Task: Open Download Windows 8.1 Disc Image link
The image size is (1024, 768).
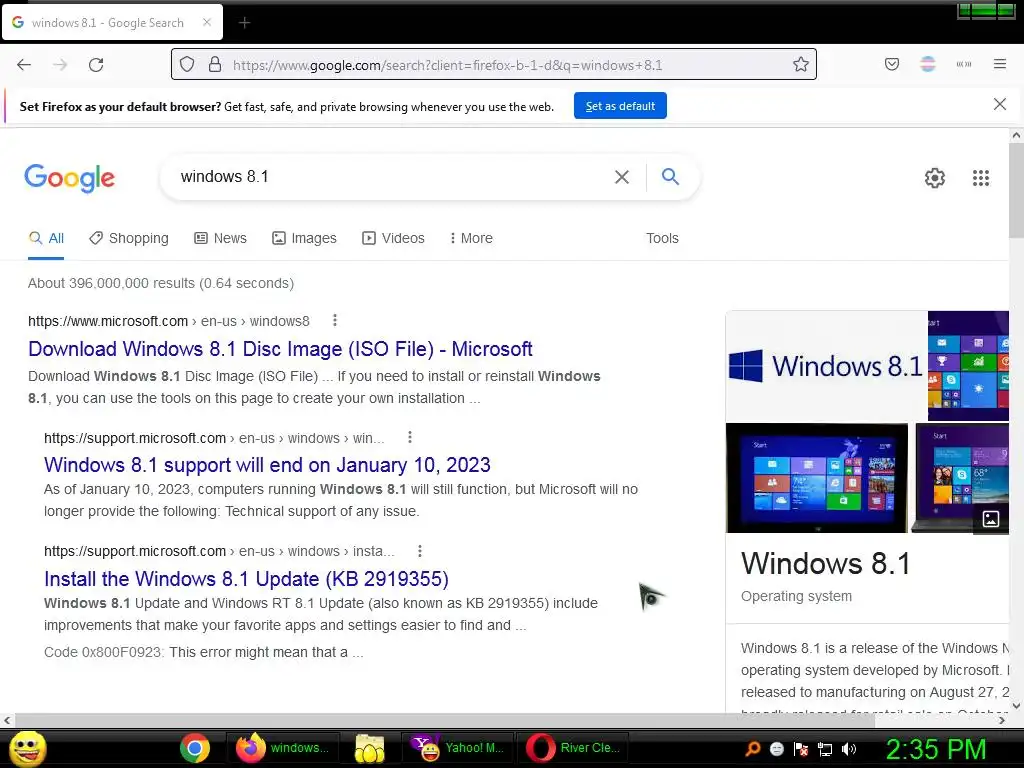Action: click(x=280, y=349)
